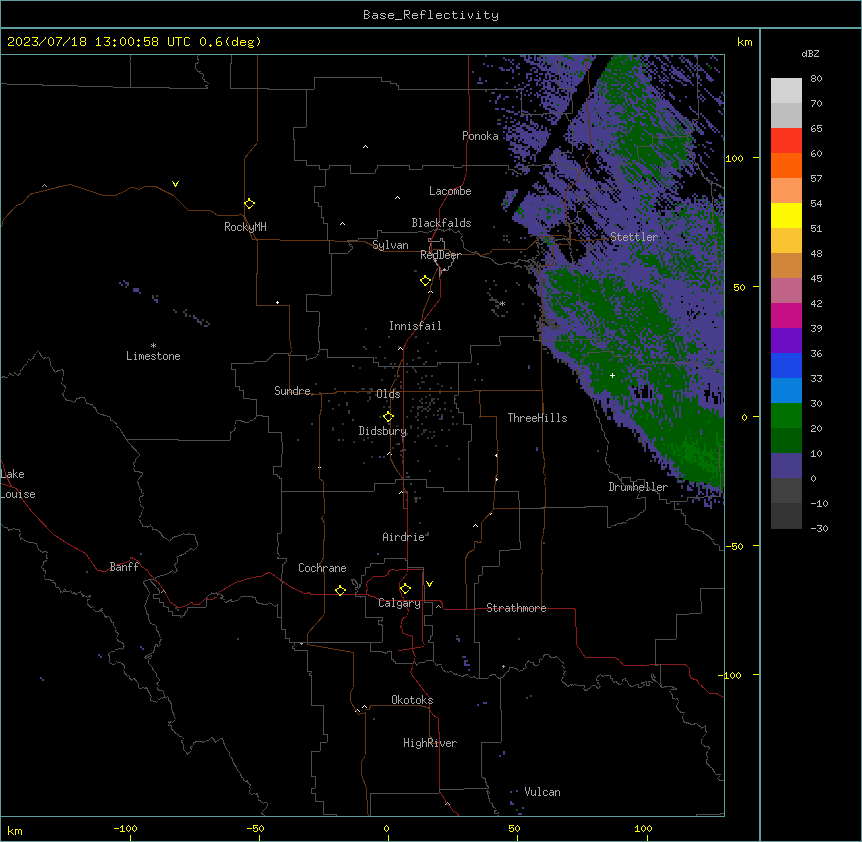Select the Didsbury label
The height and width of the screenshot is (842, 862).
coord(383,431)
